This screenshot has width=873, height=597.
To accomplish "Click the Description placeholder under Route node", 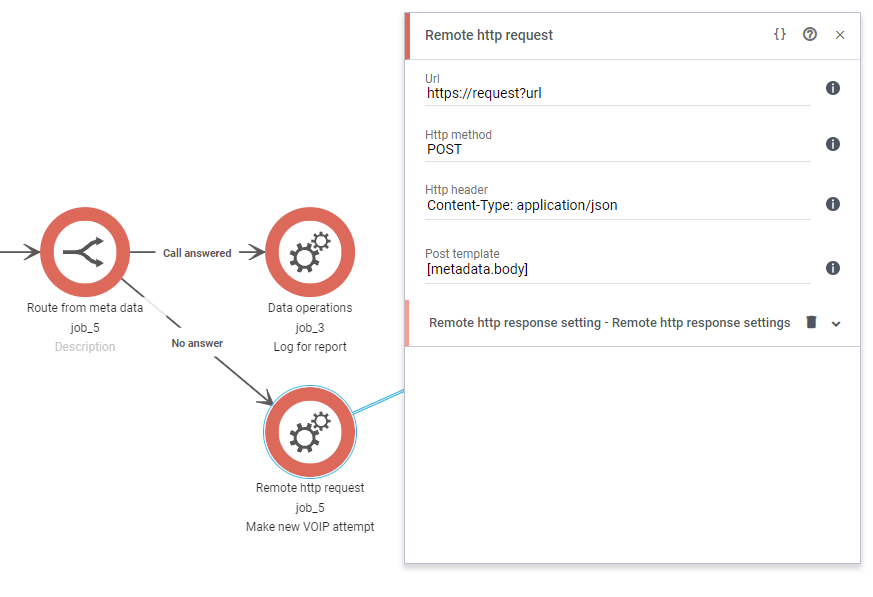I will (x=85, y=347).
